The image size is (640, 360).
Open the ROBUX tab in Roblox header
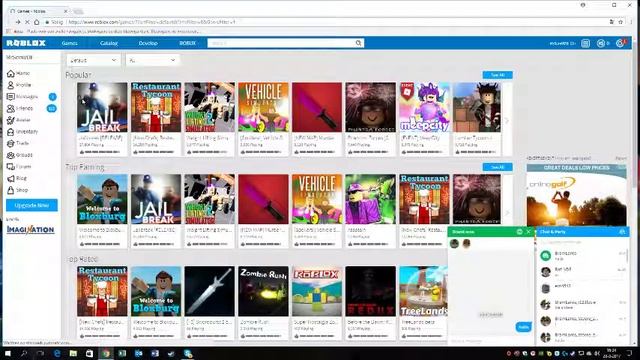(x=187, y=43)
